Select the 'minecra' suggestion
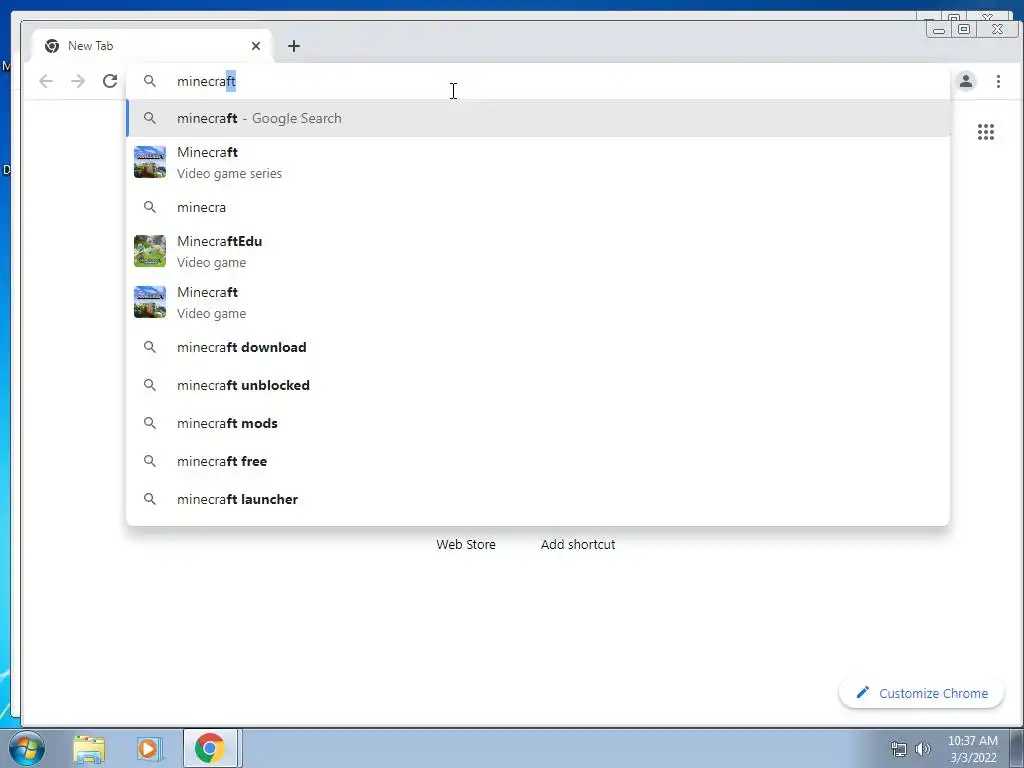1024x768 pixels. tap(538, 207)
